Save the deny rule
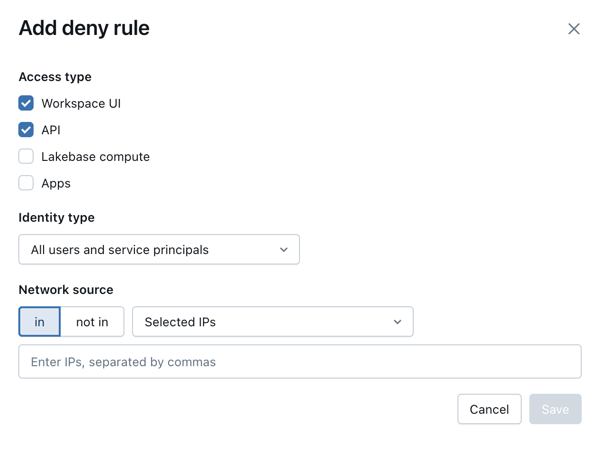This screenshot has height=452, width=600. (x=555, y=409)
